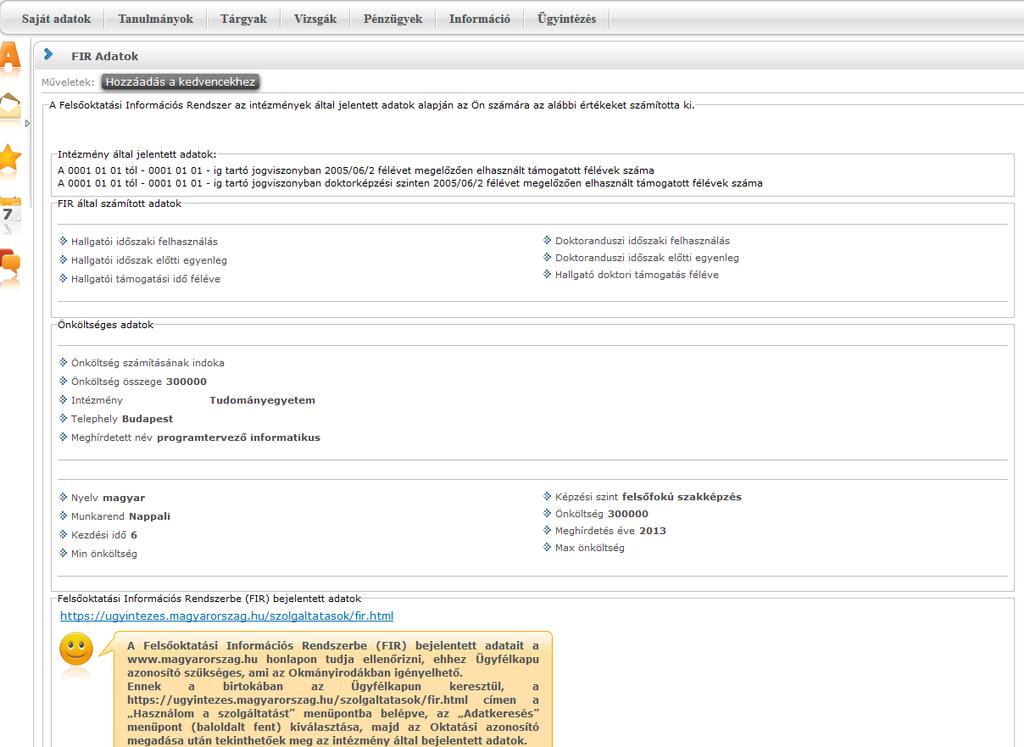Click bullet icon beside Min önköltség
Viewport: 1024px width, 747px height.
click(63, 553)
